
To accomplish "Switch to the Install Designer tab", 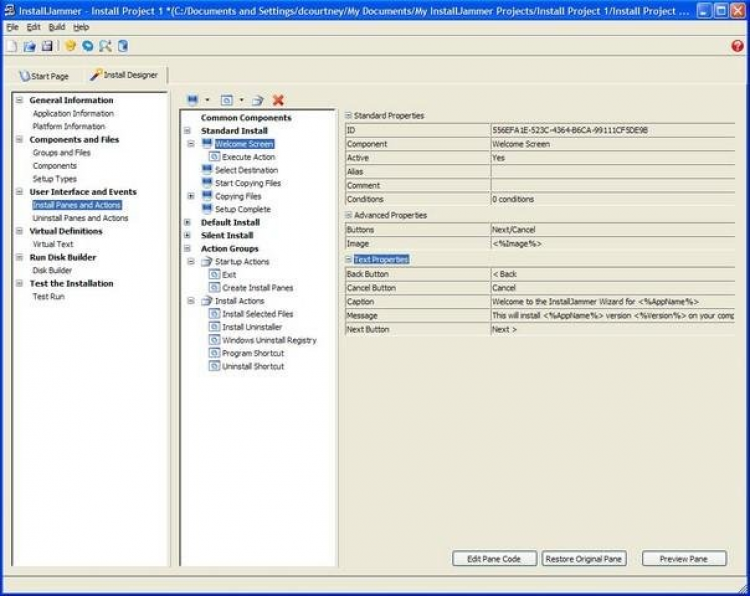I will pyautogui.click(x=124, y=75).
